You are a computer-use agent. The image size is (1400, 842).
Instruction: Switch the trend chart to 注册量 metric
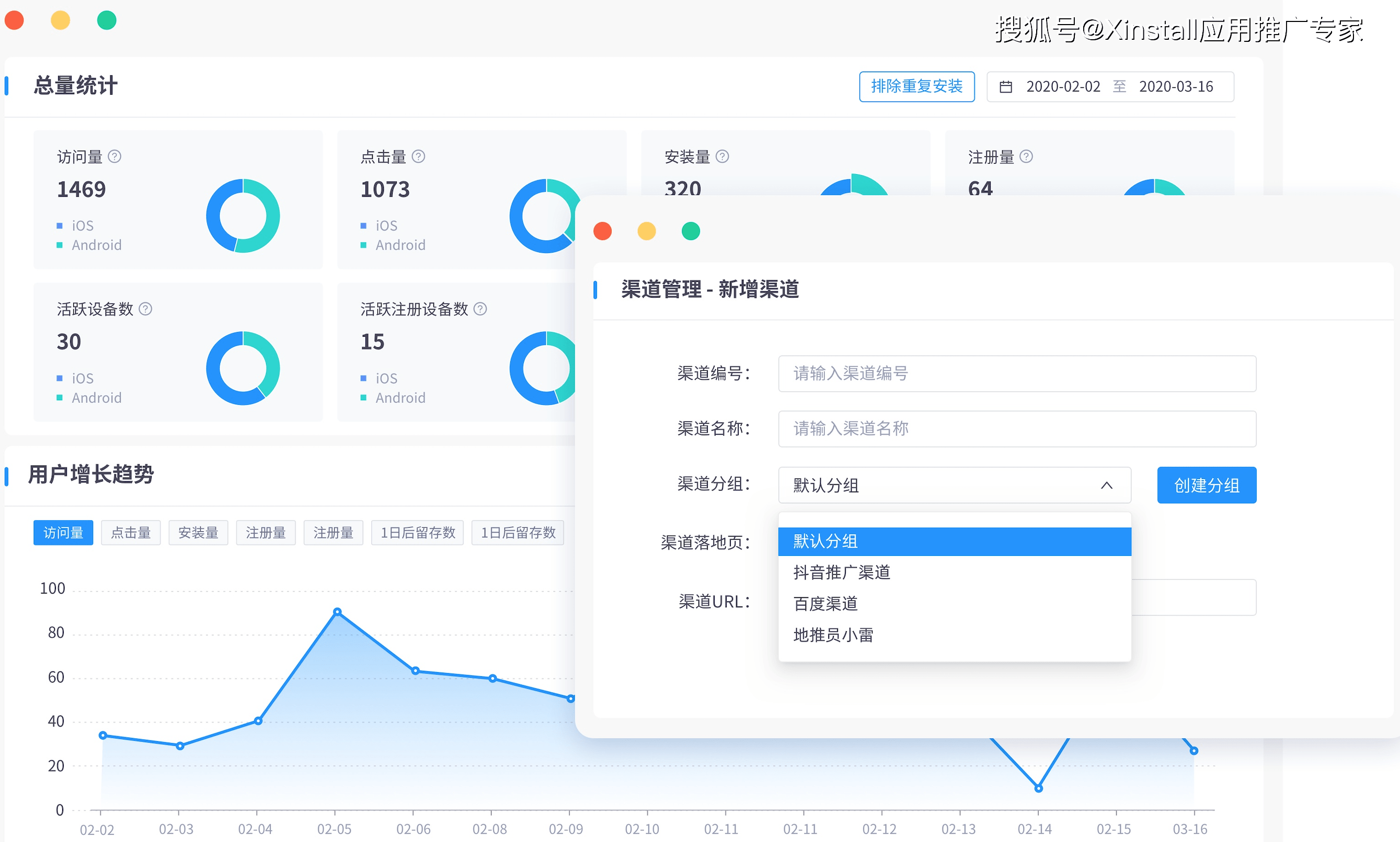coord(266,532)
